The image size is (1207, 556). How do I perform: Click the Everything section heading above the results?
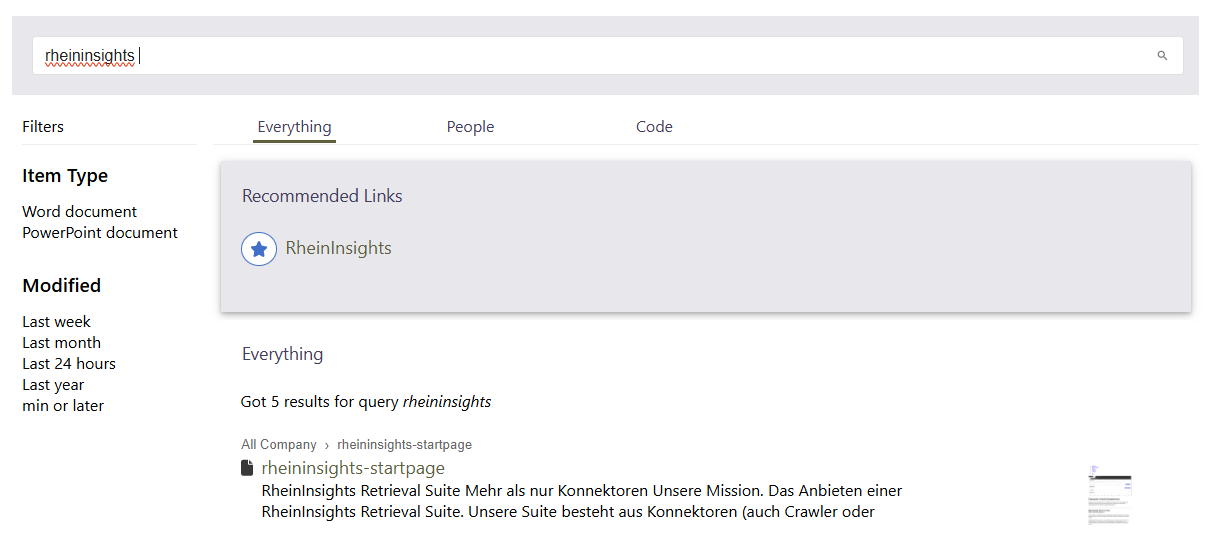pyautogui.click(x=282, y=354)
